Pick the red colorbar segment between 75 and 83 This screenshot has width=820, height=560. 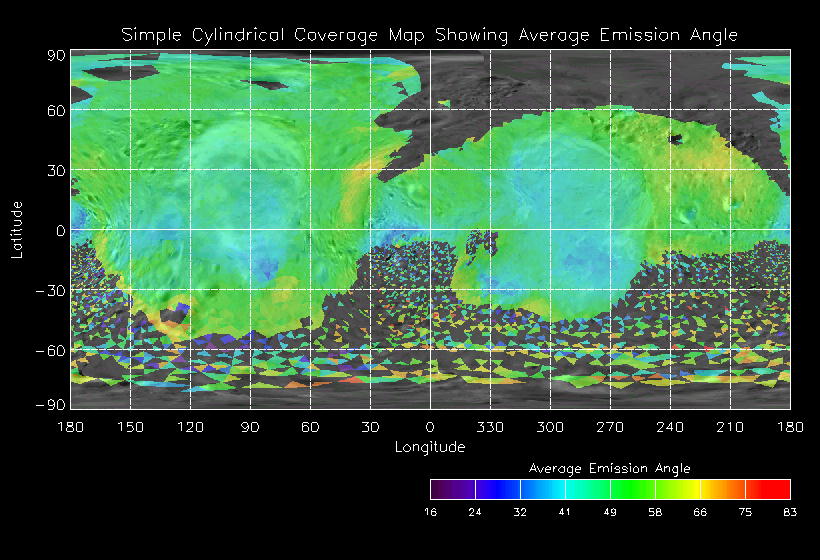click(768, 489)
